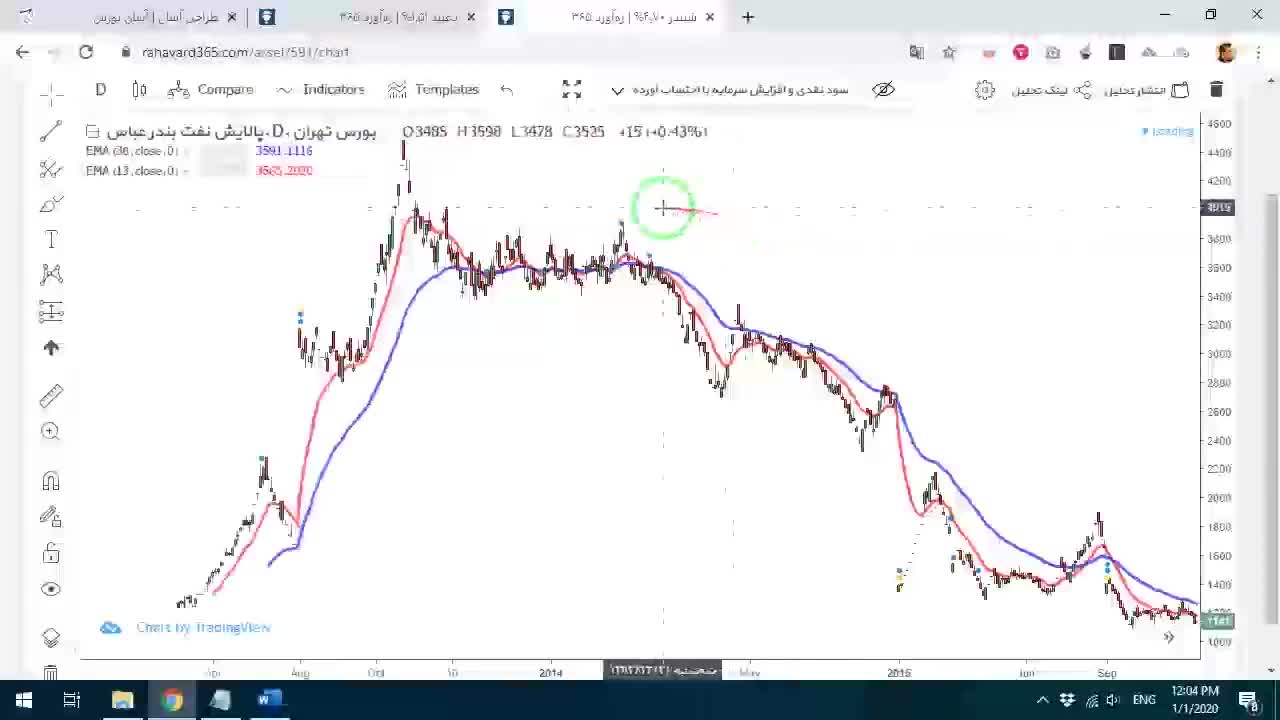The width and height of the screenshot is (1280, 720).
Task: Open the Charts by TradingView link
Action: (186, 627)
